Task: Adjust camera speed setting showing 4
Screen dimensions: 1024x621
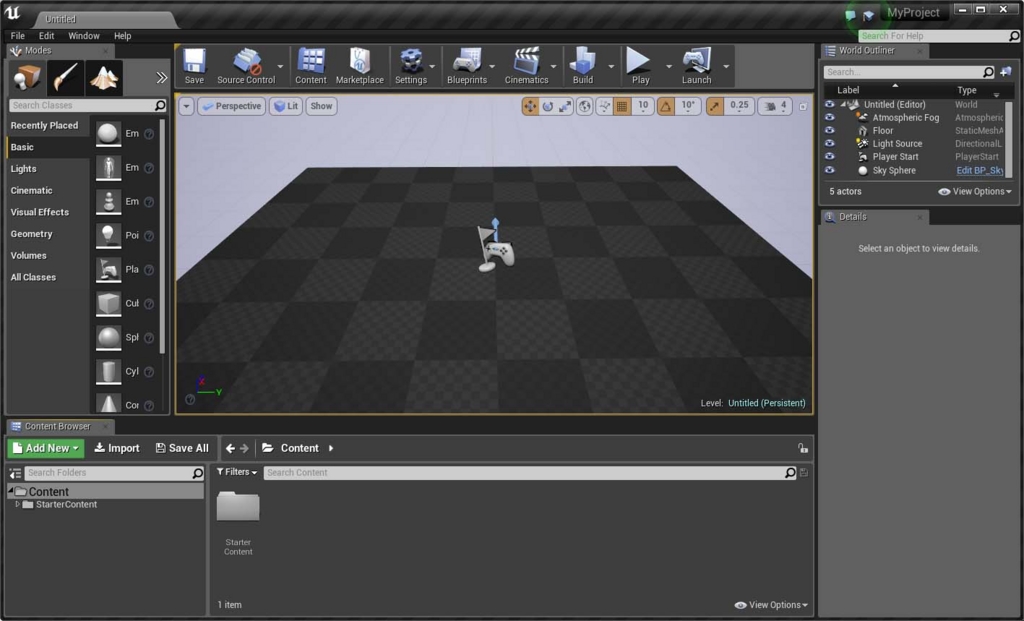Action: (x=775, y=106)
